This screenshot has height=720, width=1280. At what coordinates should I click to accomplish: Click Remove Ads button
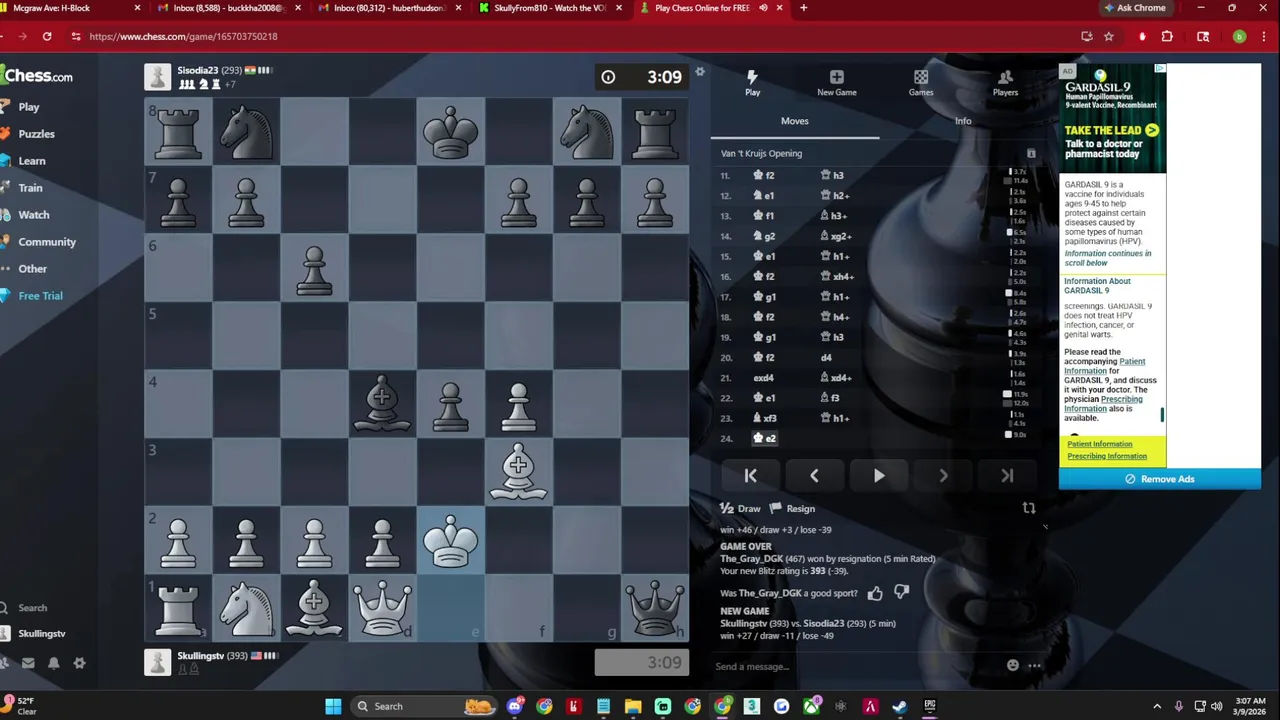click(x=1160, y=479)
